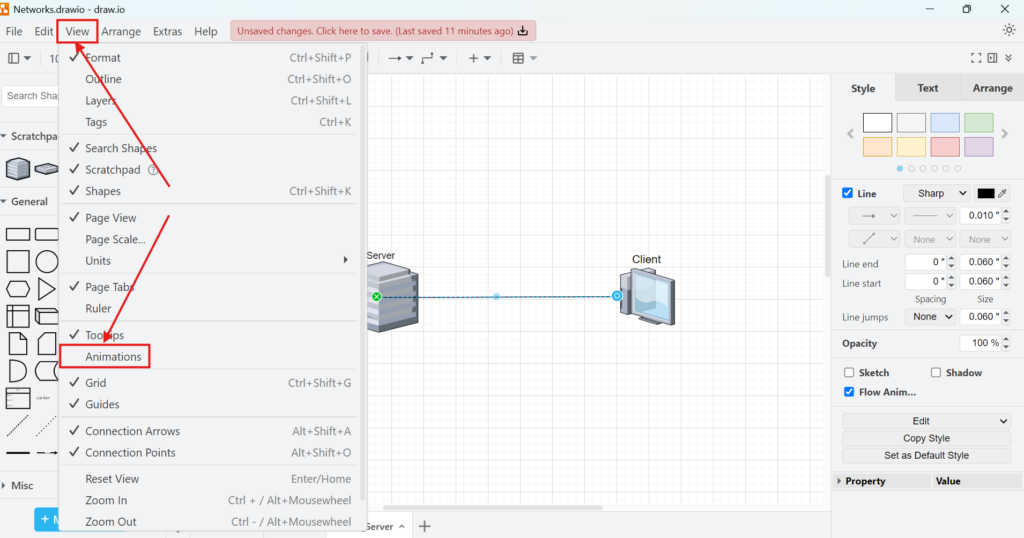This screenshot has height=538, width=1024.
Task: Pick the light blue style swatch
Action: tap(945, 123)
